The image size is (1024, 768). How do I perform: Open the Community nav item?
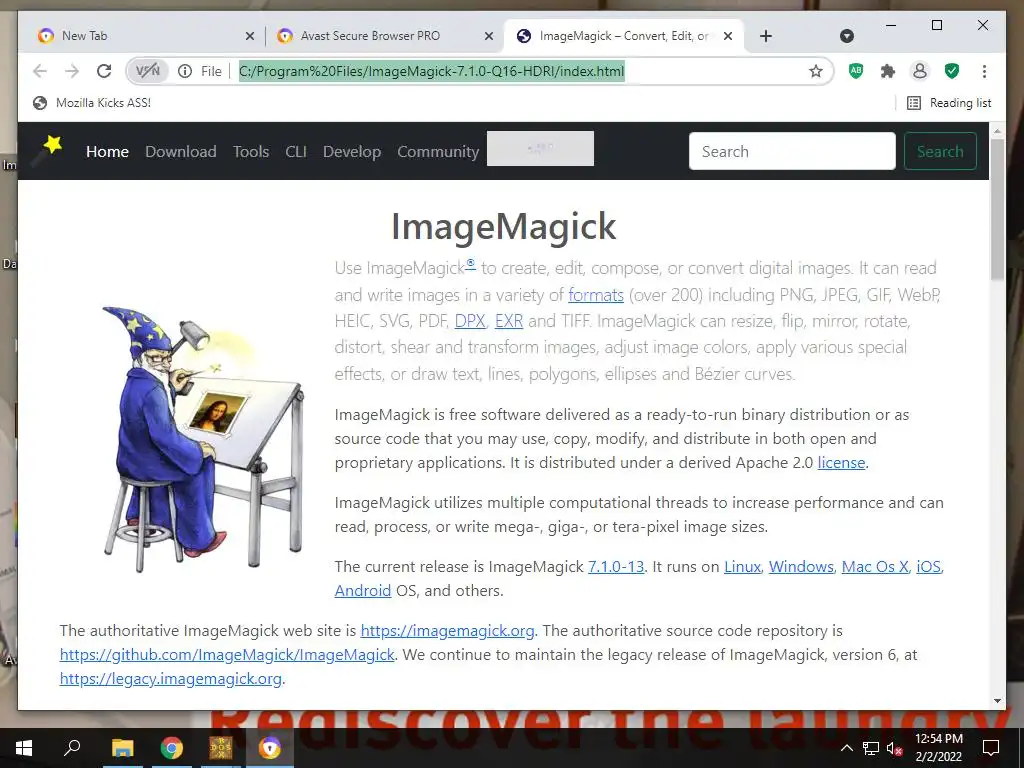pos(438,152)
